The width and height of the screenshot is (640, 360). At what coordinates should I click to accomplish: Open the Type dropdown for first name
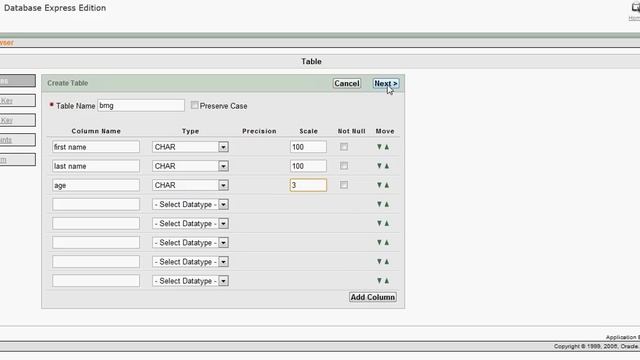(x=190, y=147)
